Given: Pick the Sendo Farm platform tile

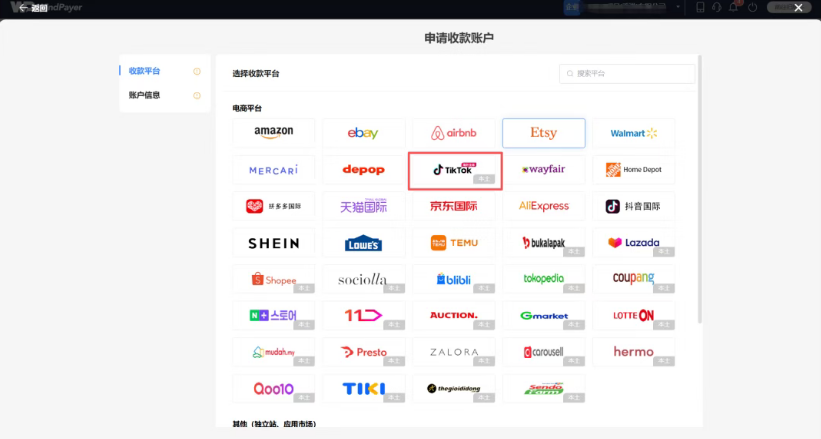Looking at the screenshot, I should pyautogui.click(x=543, y=389).
